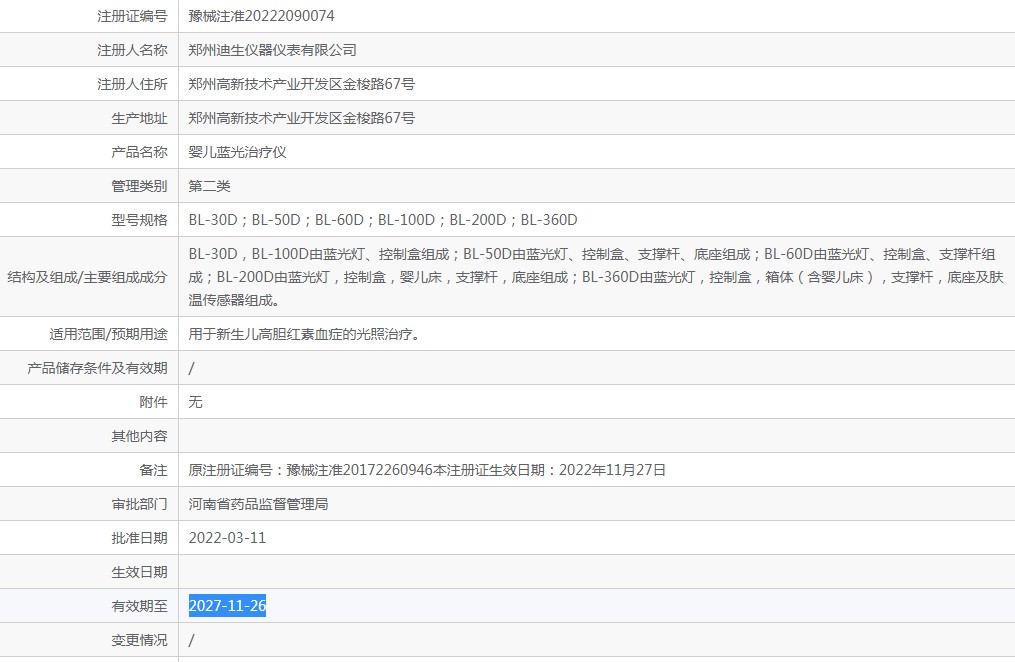Click the 注册人住所 label
The height and width of the screenshot is (662, 1015).
point(132,84)
